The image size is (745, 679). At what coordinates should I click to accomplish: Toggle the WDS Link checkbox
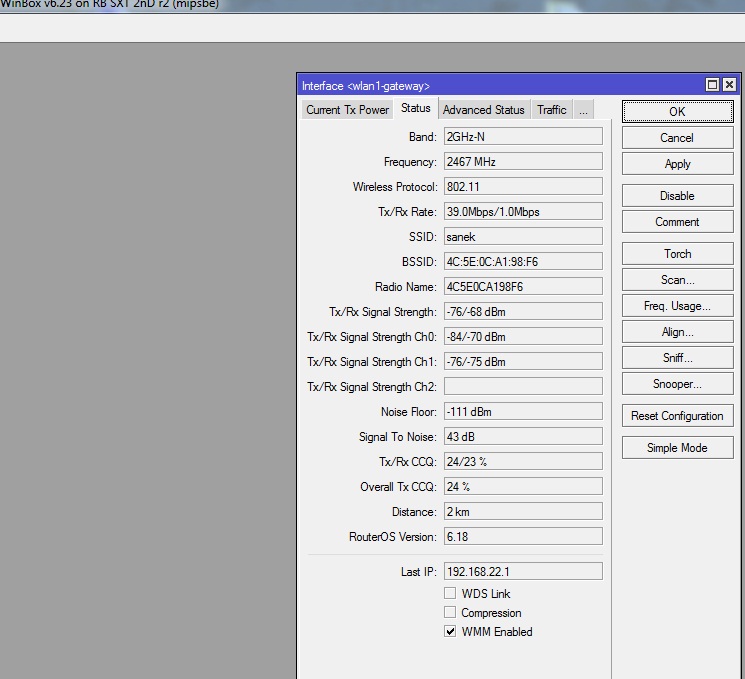click(450, 593)
